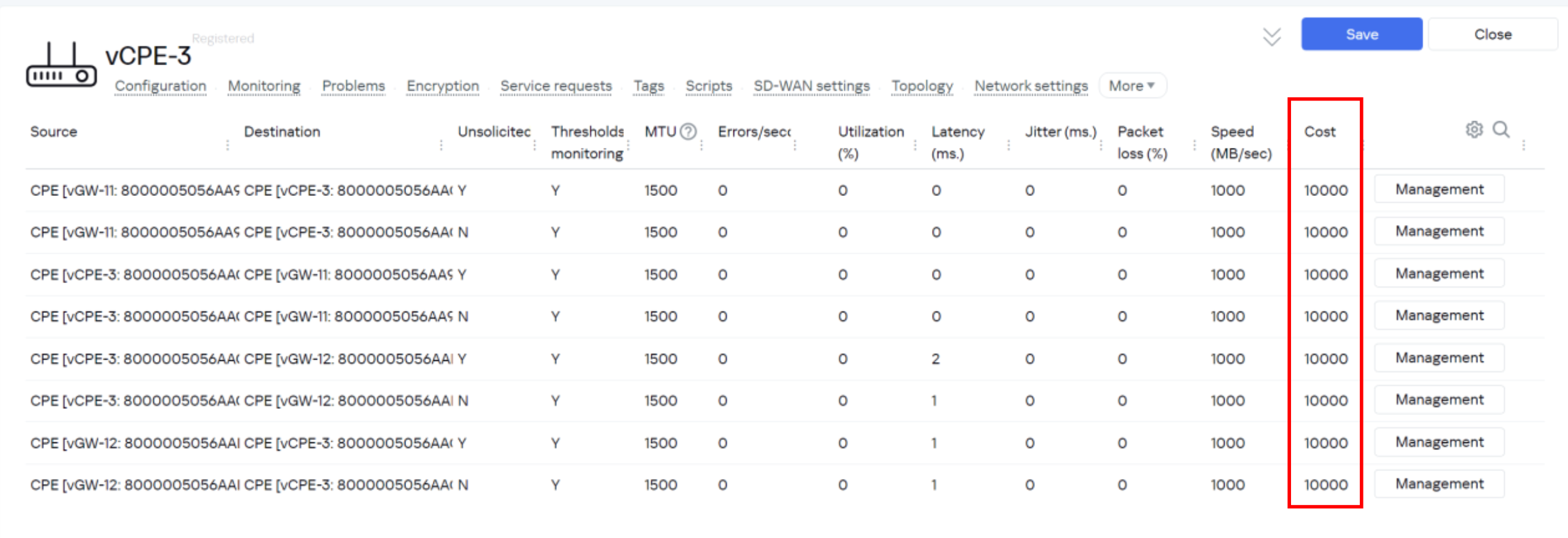The width and height of the screenshot is (1568, 538).
Task: Go to SD-WAN settings tab
Action: coord(811,86)
